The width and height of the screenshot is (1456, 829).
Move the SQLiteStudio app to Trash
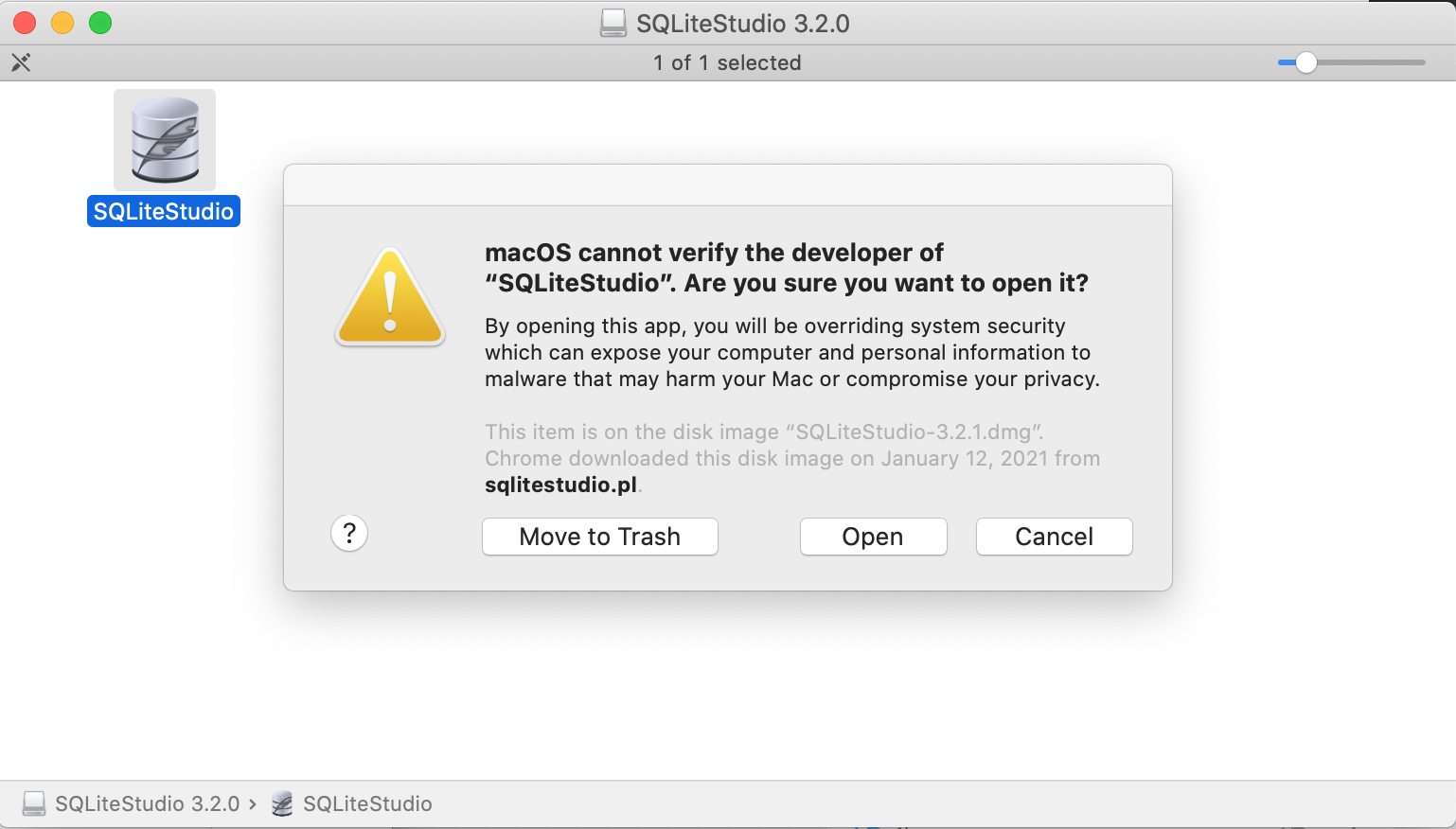(x=600, y=537)
